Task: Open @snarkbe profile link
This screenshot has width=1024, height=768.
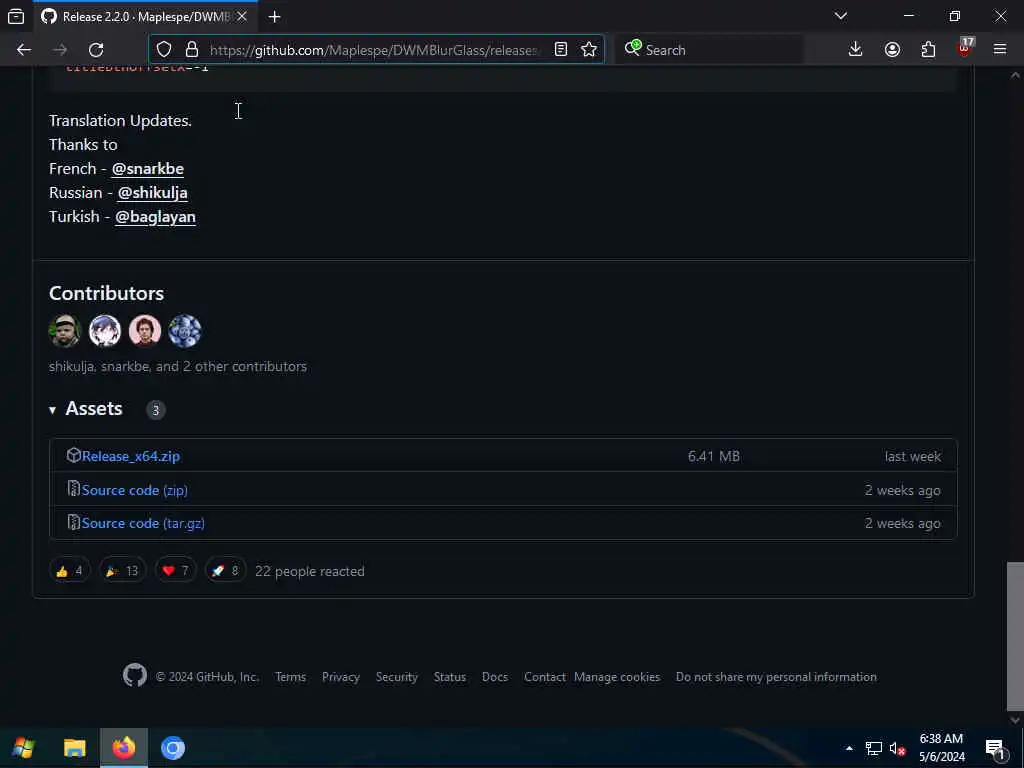Action: pyautogui.click(x=148, y=168)
